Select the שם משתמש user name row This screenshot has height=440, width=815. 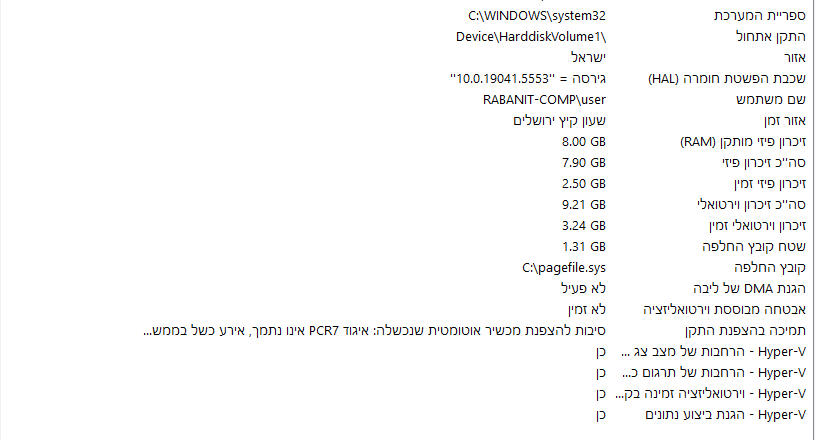pyautogui.click(x=771, y=99)
